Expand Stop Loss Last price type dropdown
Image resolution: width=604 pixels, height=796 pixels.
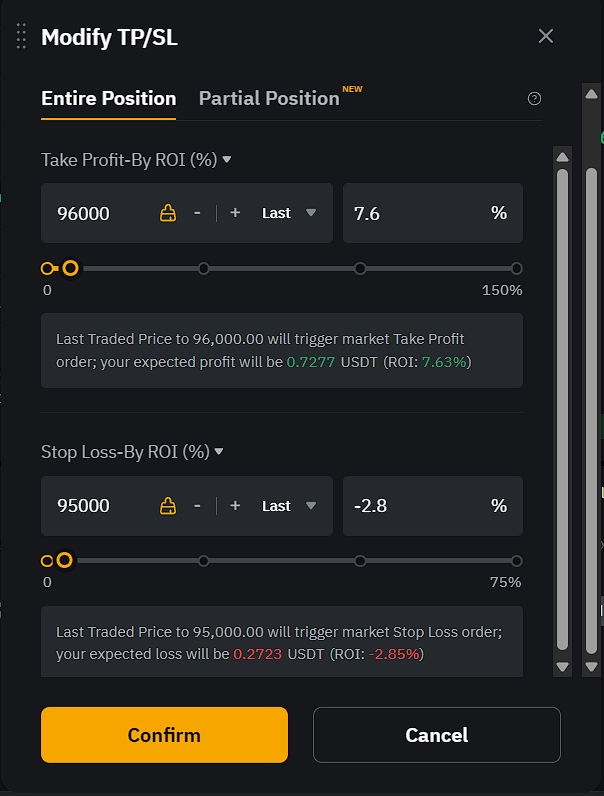pos(289,506)
